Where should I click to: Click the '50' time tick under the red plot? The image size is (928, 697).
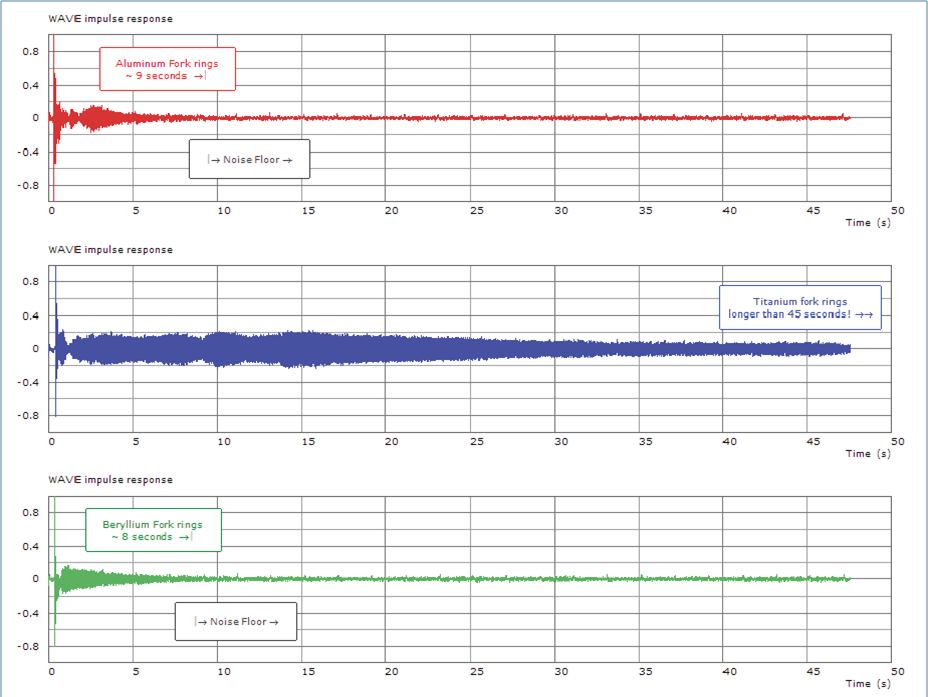coord(898,211)
